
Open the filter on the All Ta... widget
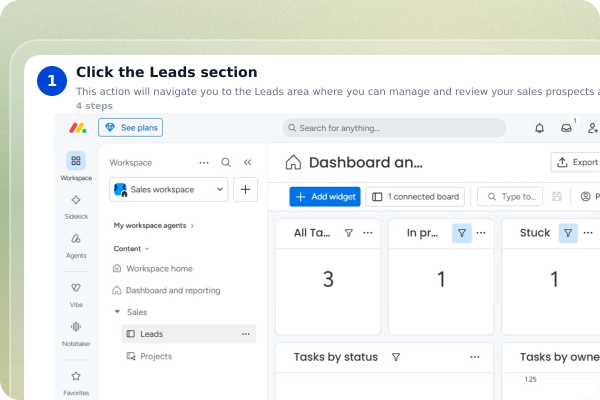pos(349,233)
